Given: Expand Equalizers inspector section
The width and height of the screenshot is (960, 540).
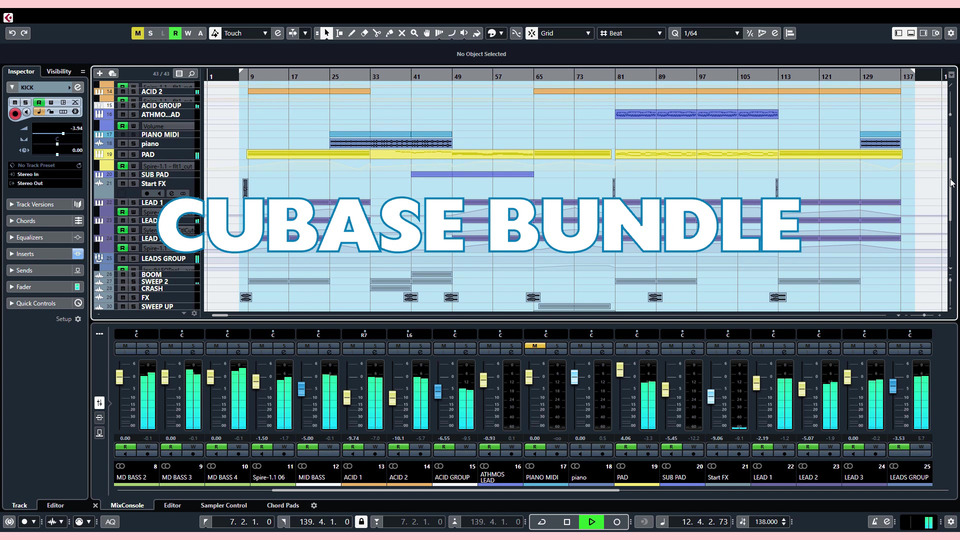Looking at the screenshot, I should click(x=45, y=238).
